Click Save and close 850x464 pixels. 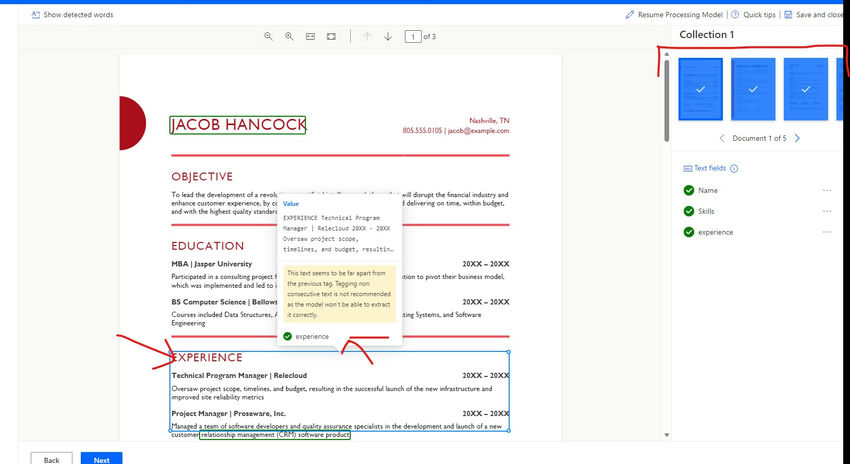813,15
